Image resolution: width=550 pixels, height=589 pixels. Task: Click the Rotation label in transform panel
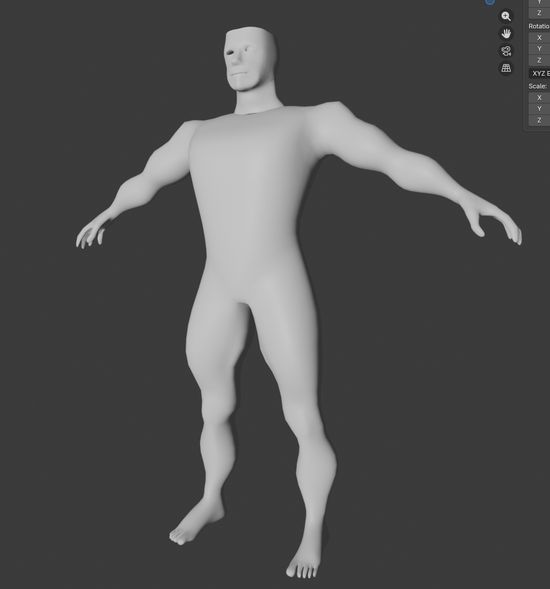point(539,26)
